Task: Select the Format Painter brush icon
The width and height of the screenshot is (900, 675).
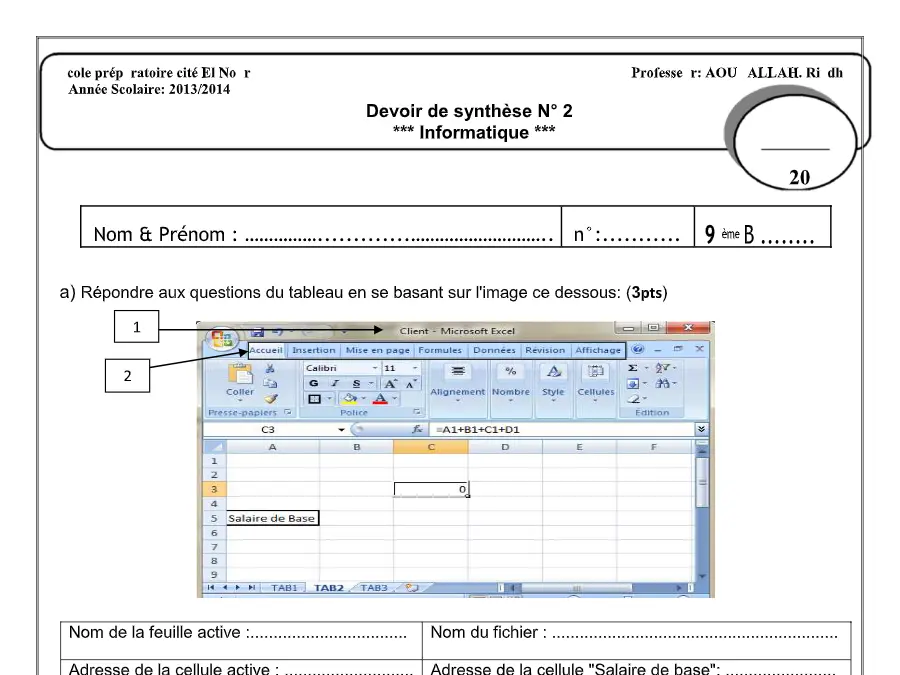Action: tap(270, 398)
